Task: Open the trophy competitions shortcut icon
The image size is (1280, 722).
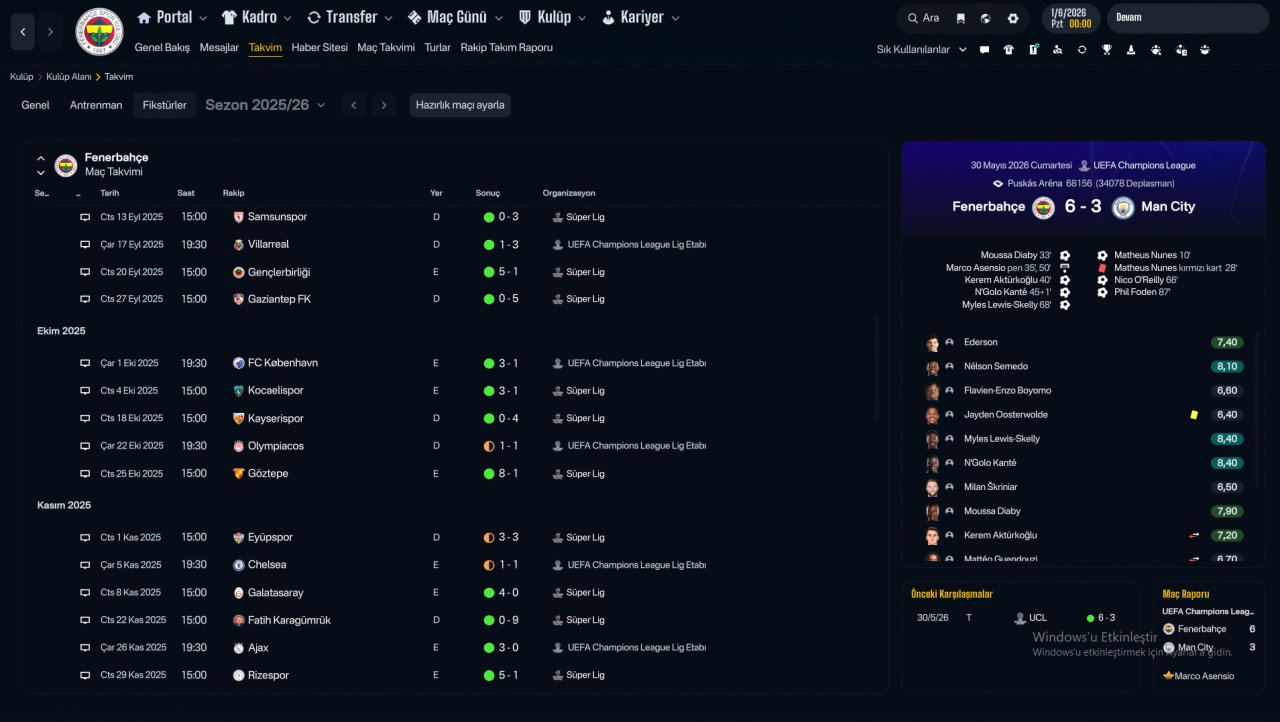Action: coord(1107,49)
